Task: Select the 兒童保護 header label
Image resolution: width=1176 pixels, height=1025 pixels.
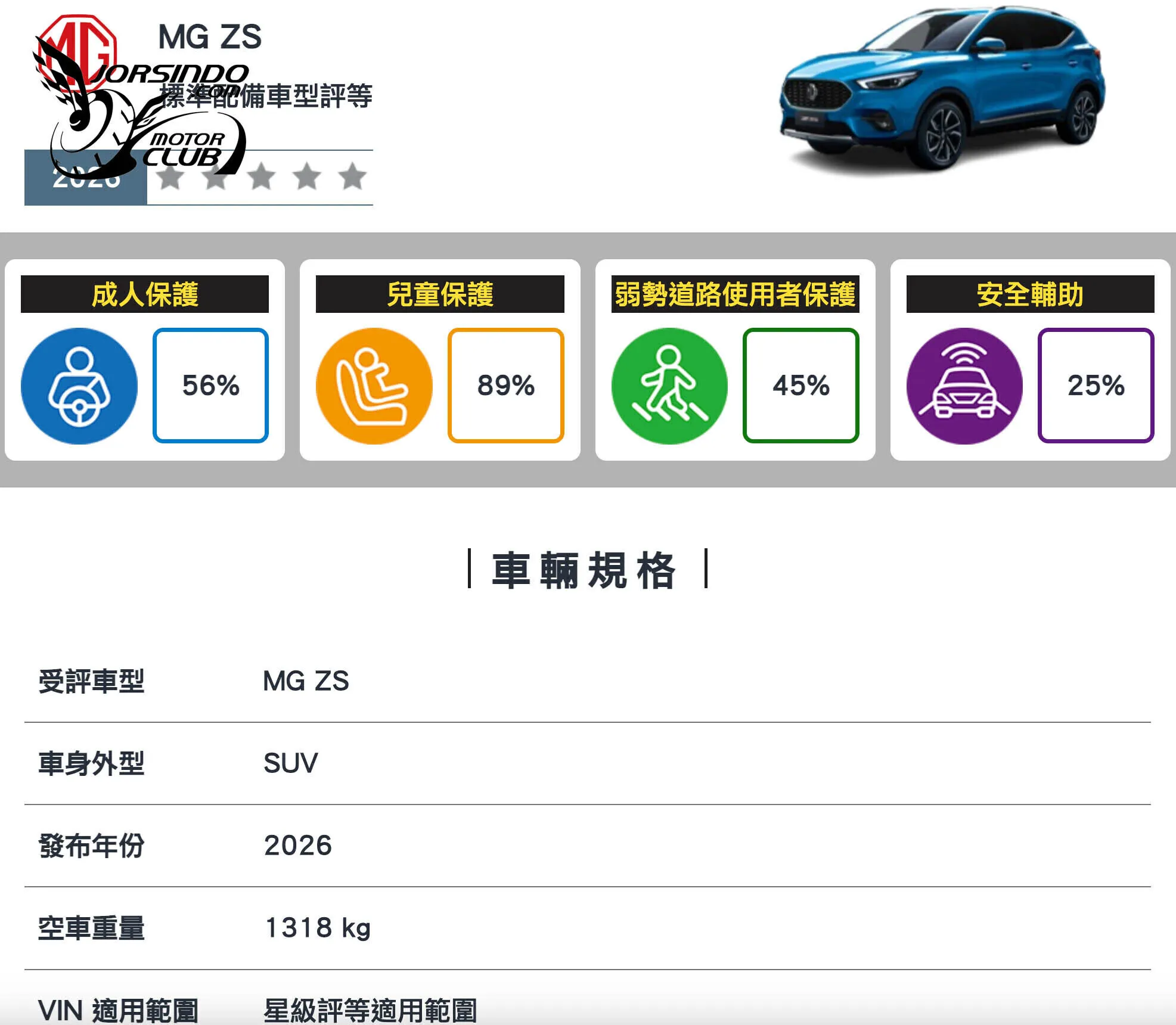Action: [440, 294]
